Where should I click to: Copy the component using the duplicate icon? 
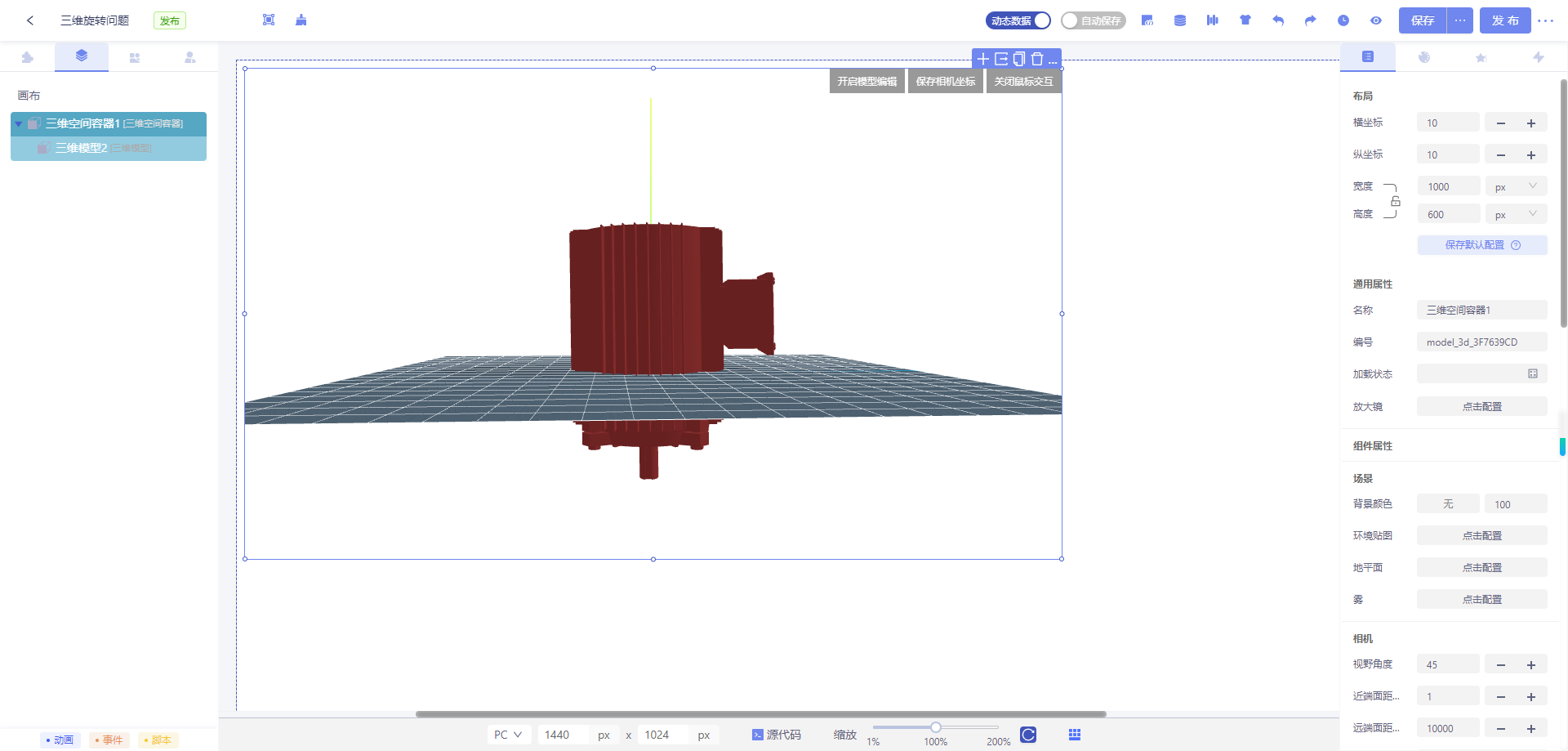tap(1019, 59)
